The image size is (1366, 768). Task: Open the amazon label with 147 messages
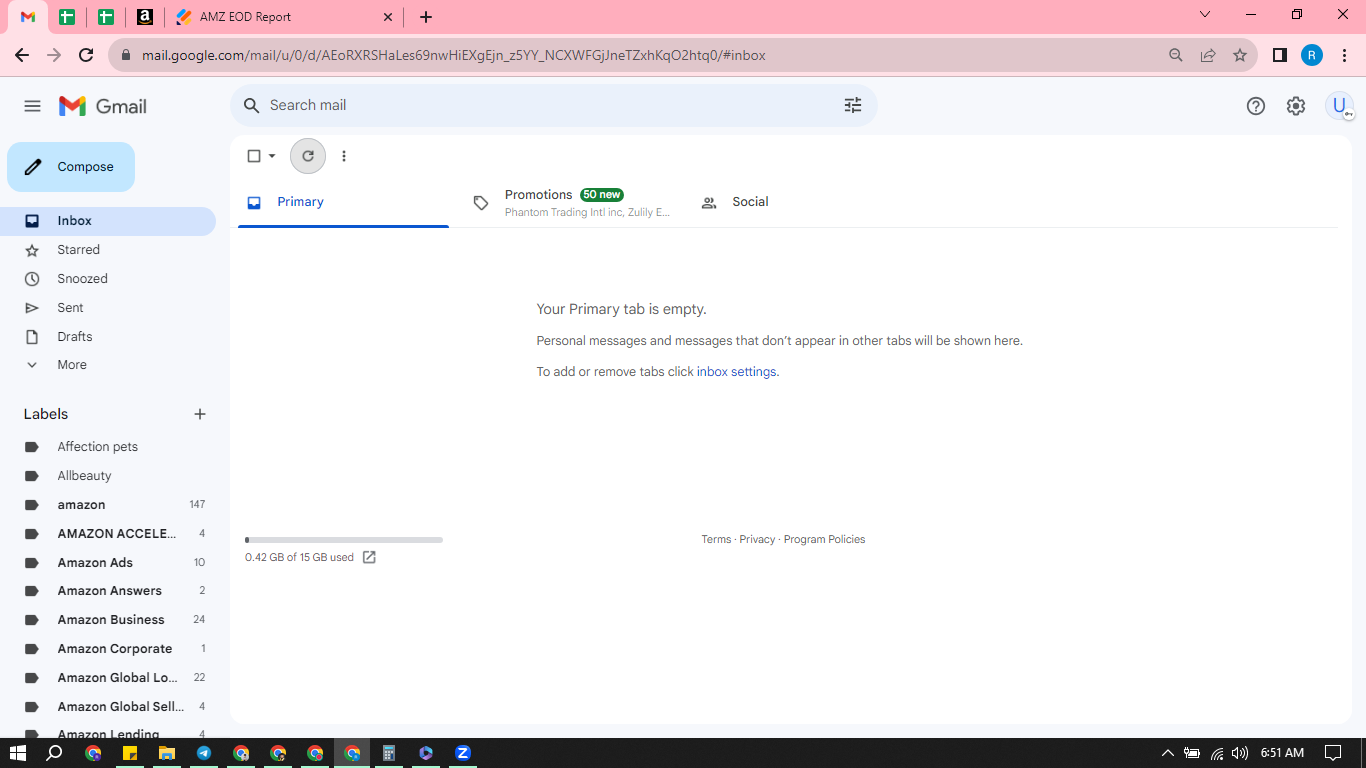pyautogui.click(x=108, y=505)
